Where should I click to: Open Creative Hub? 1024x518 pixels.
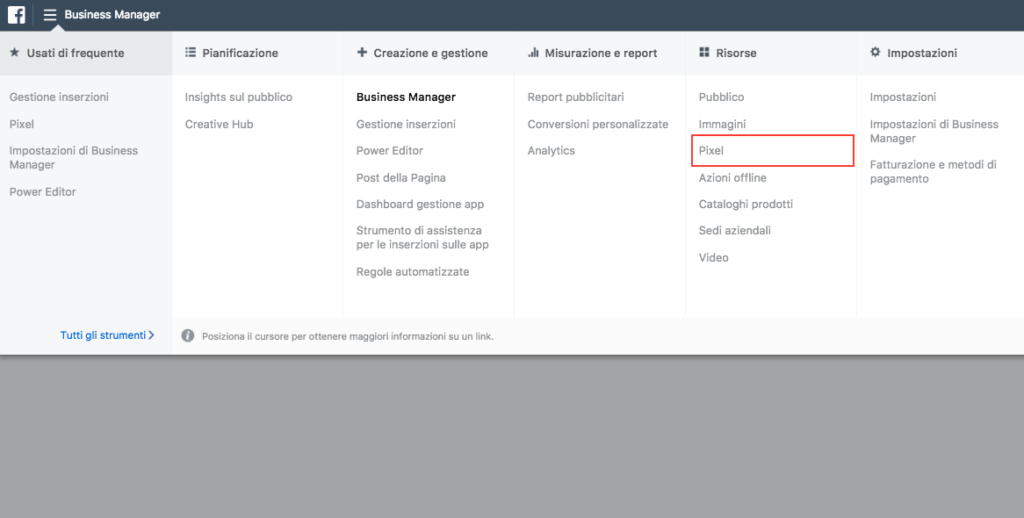coord(219,124)
